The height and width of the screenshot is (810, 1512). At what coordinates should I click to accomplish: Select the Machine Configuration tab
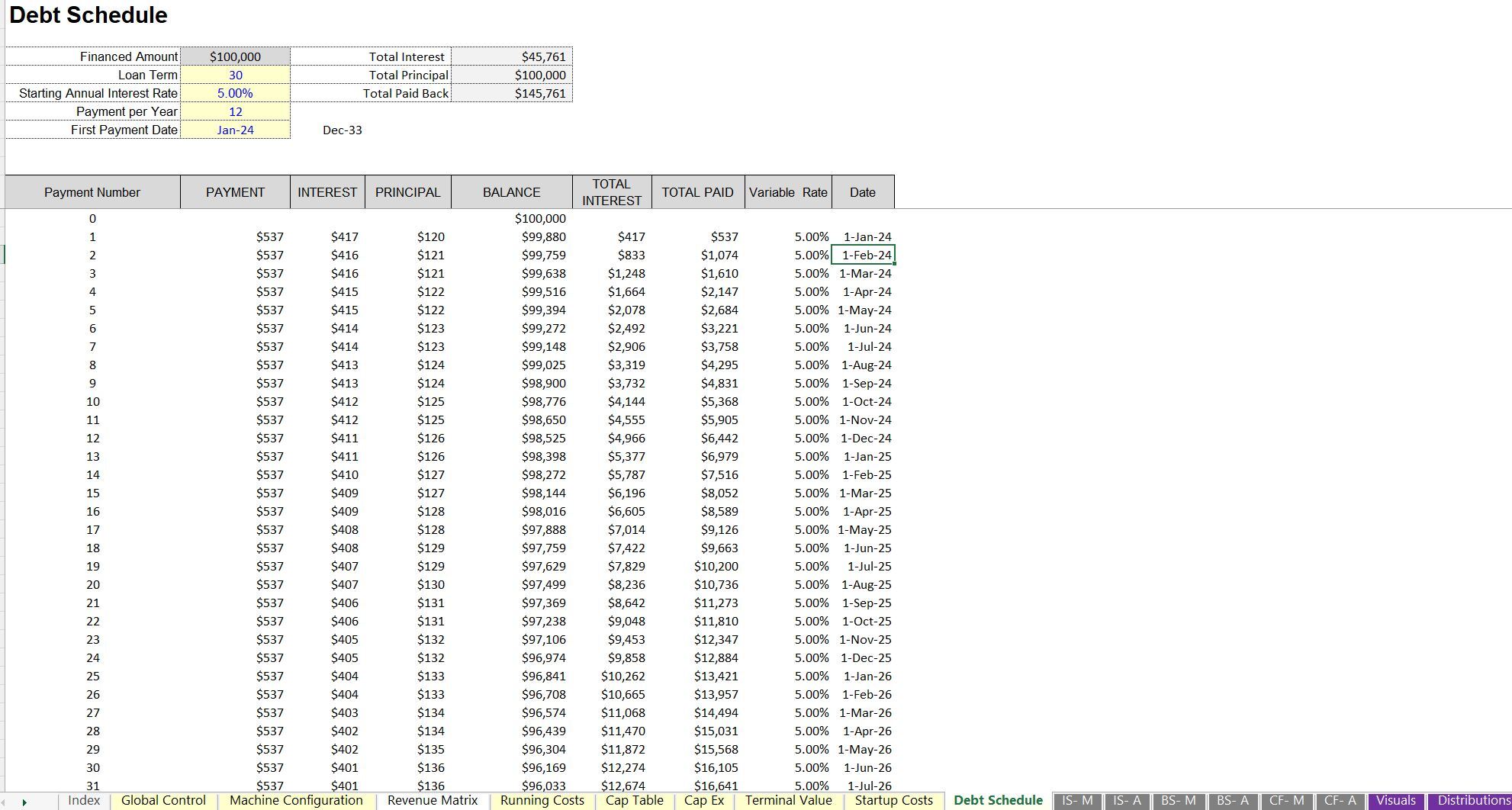coord(296,800)
